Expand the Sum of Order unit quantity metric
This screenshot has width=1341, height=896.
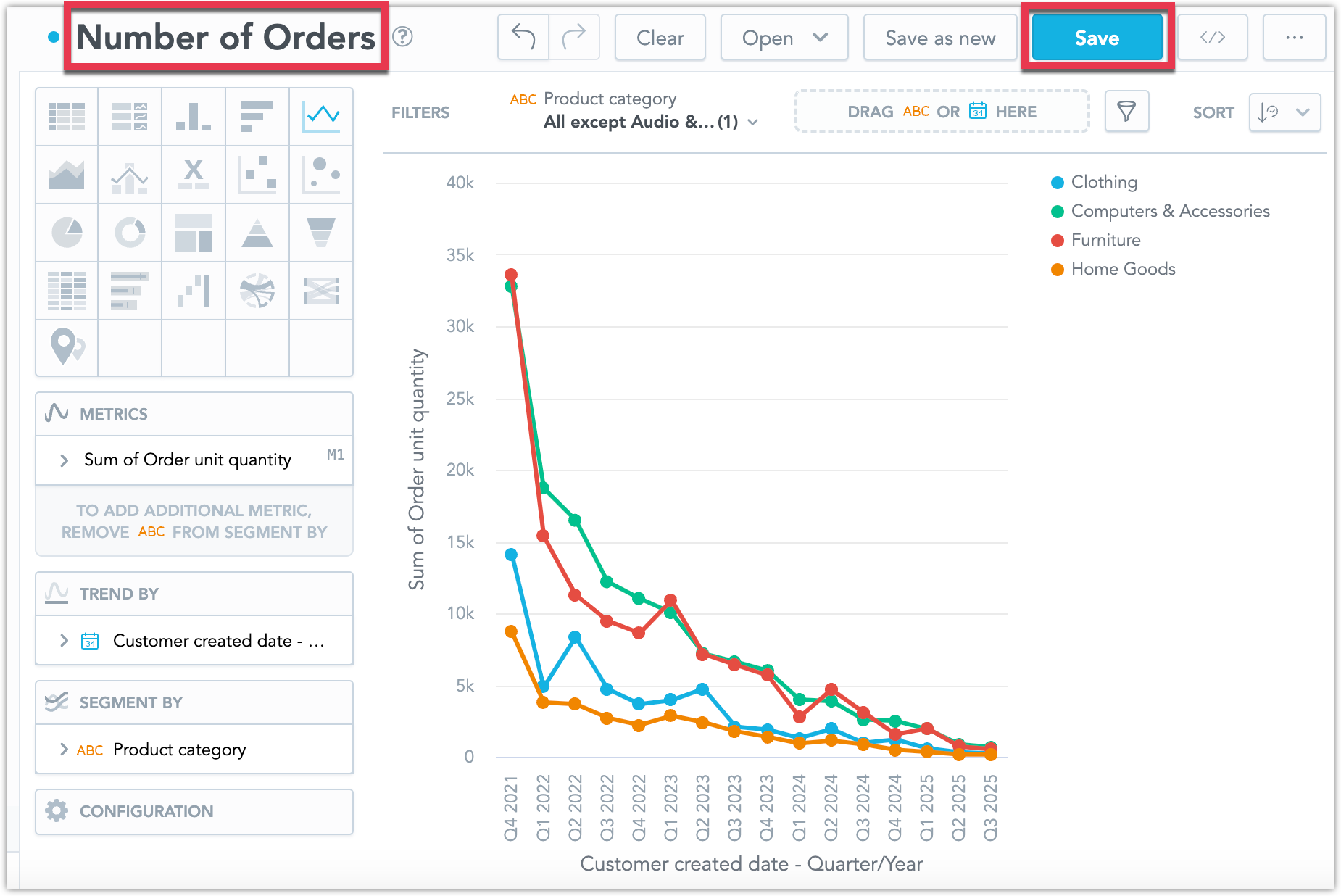tap(64, 460)
